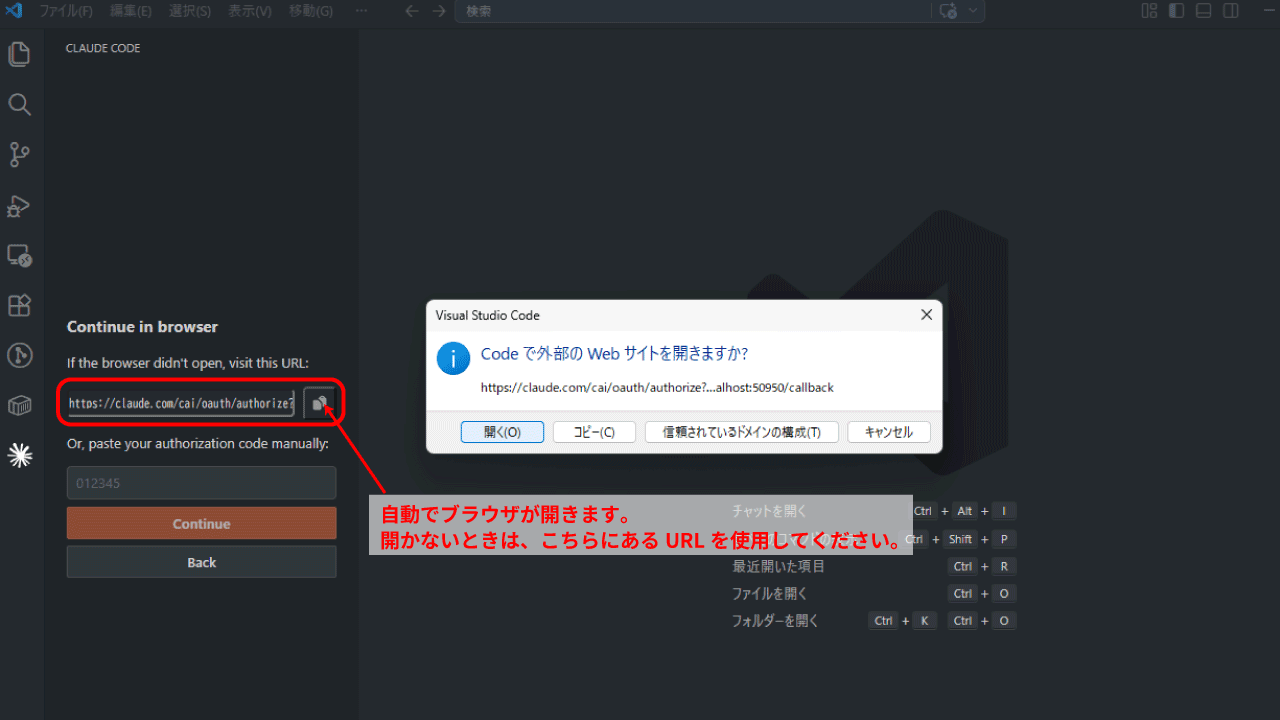The image size is (1280, 720).
Task: Toggle the Secondary Side Bar visibility
Action: point(1231,11)
